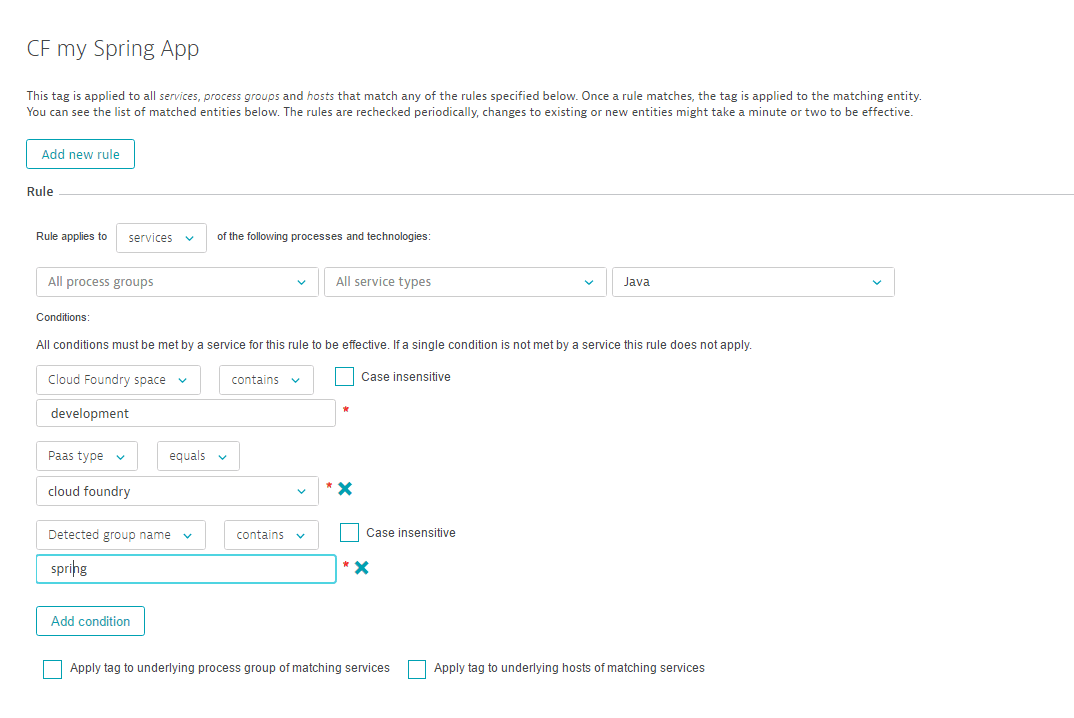Check Apply tag to underlying process group
Image resolution: width=1074 pixels, height=718 pixels.
pyautogui.click(x=53, y=669)
